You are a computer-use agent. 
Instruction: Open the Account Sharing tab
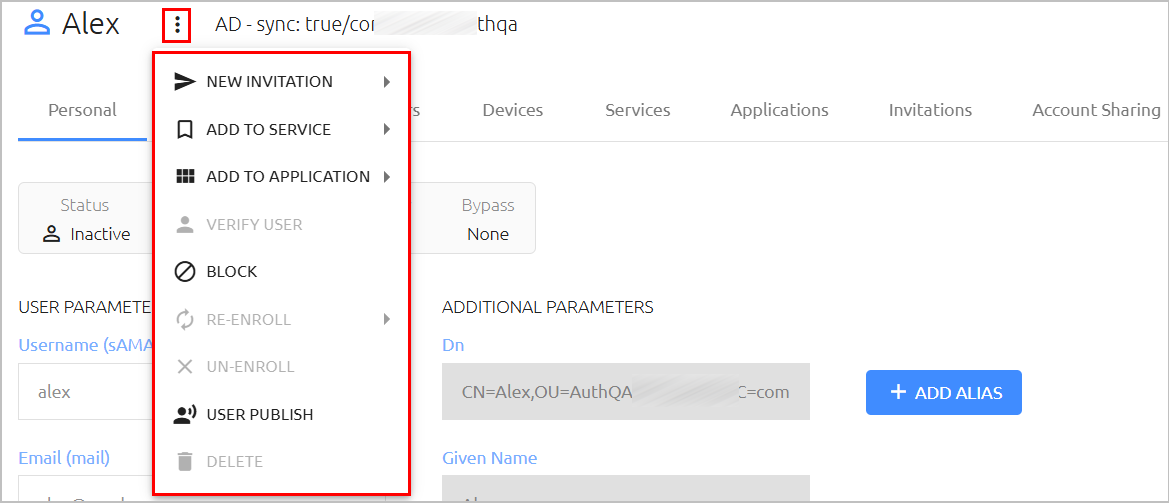[x=1096, y=110]
